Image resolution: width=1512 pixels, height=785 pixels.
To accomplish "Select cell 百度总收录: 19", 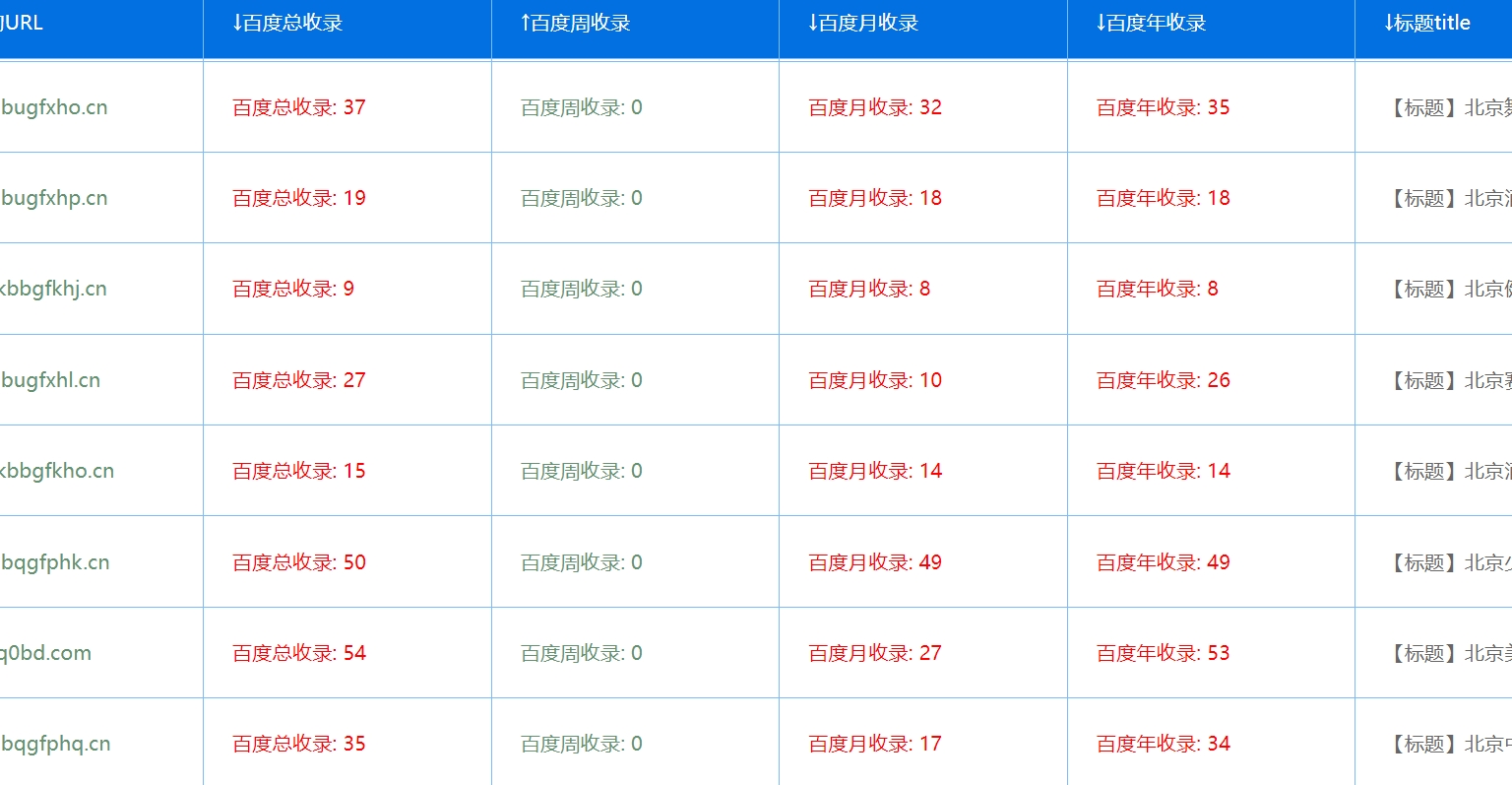I will click(x=299, y=198).
